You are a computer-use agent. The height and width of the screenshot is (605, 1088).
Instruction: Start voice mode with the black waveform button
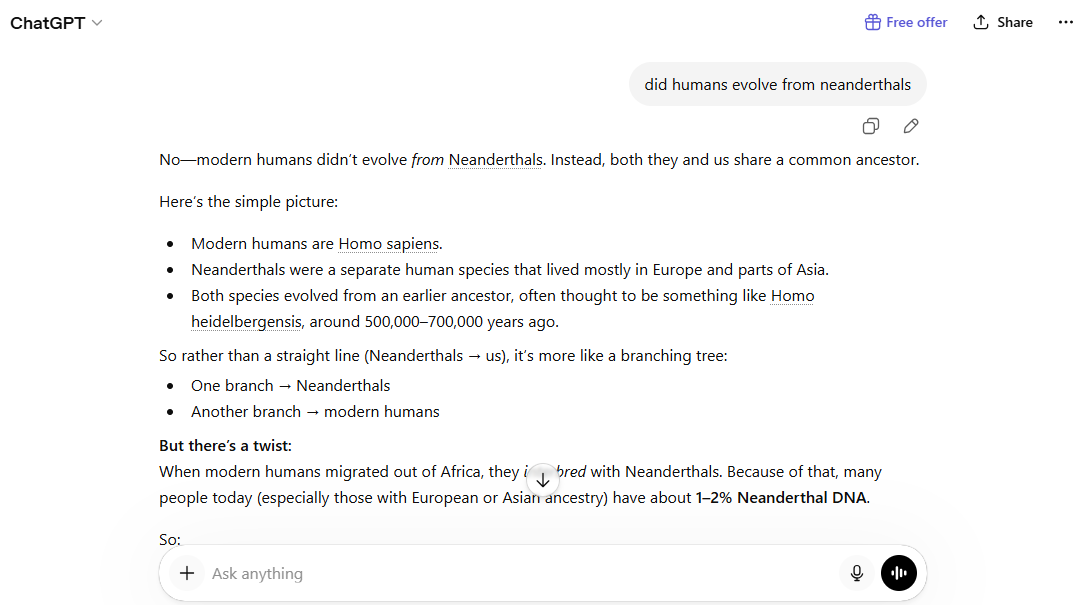pos(899,573)
